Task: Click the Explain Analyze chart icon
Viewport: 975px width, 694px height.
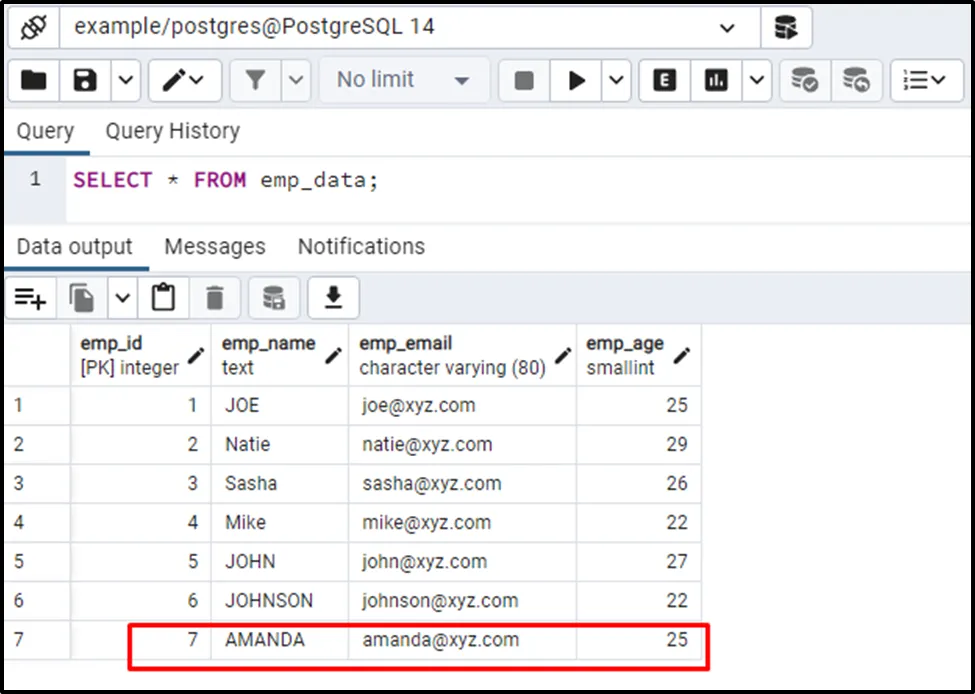Action: [716, 81]
